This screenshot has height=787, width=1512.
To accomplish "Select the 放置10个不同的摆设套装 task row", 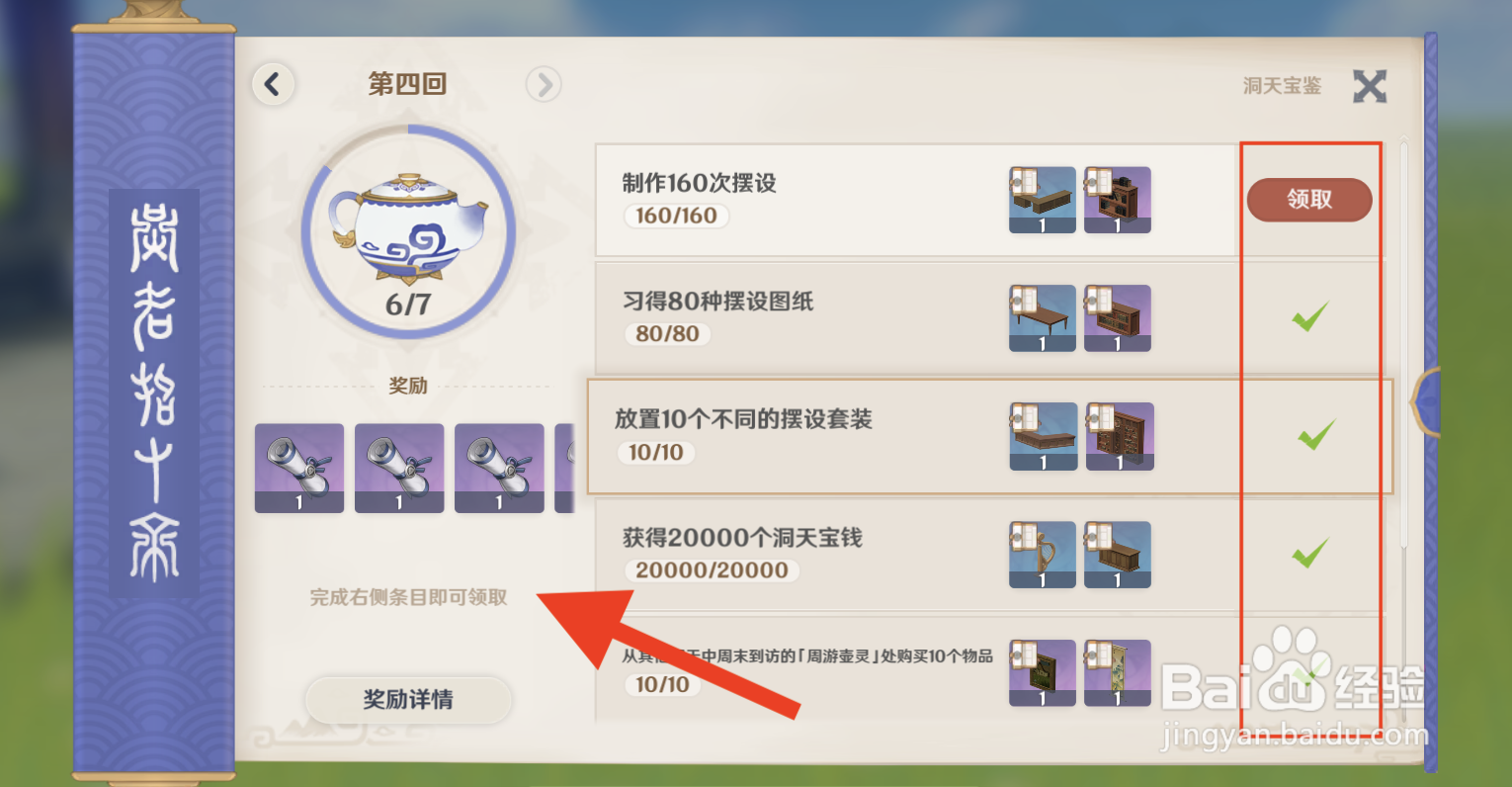I will coord(990,436).
